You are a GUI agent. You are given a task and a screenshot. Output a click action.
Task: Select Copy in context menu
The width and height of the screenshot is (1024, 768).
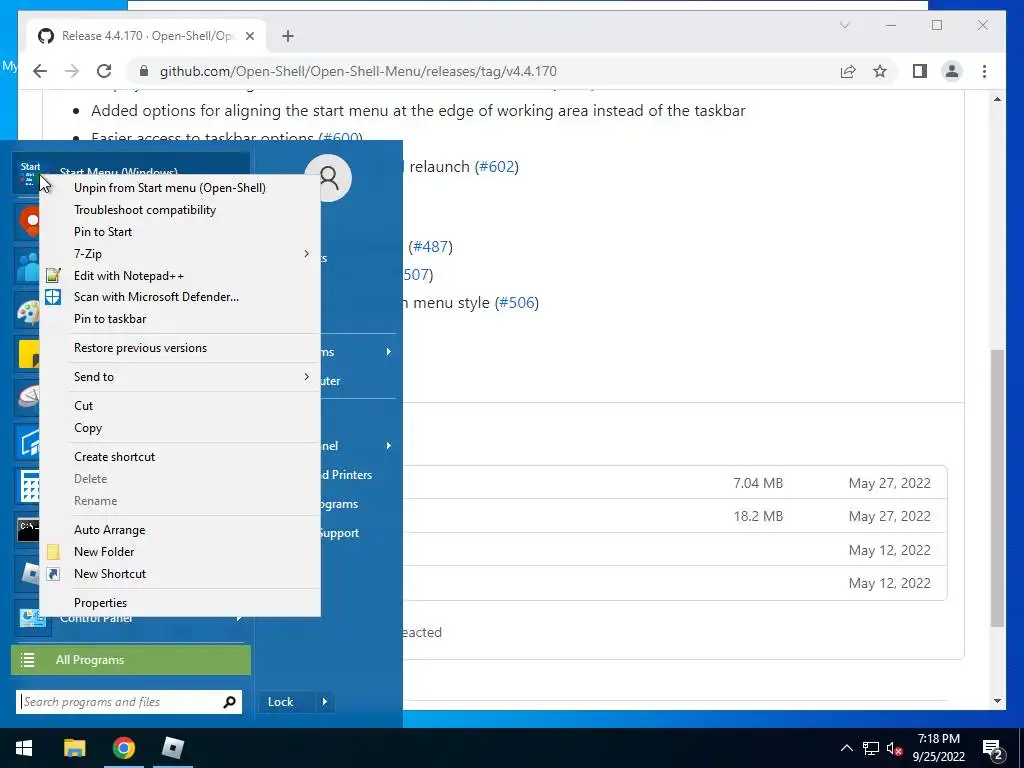pos(88,428)
